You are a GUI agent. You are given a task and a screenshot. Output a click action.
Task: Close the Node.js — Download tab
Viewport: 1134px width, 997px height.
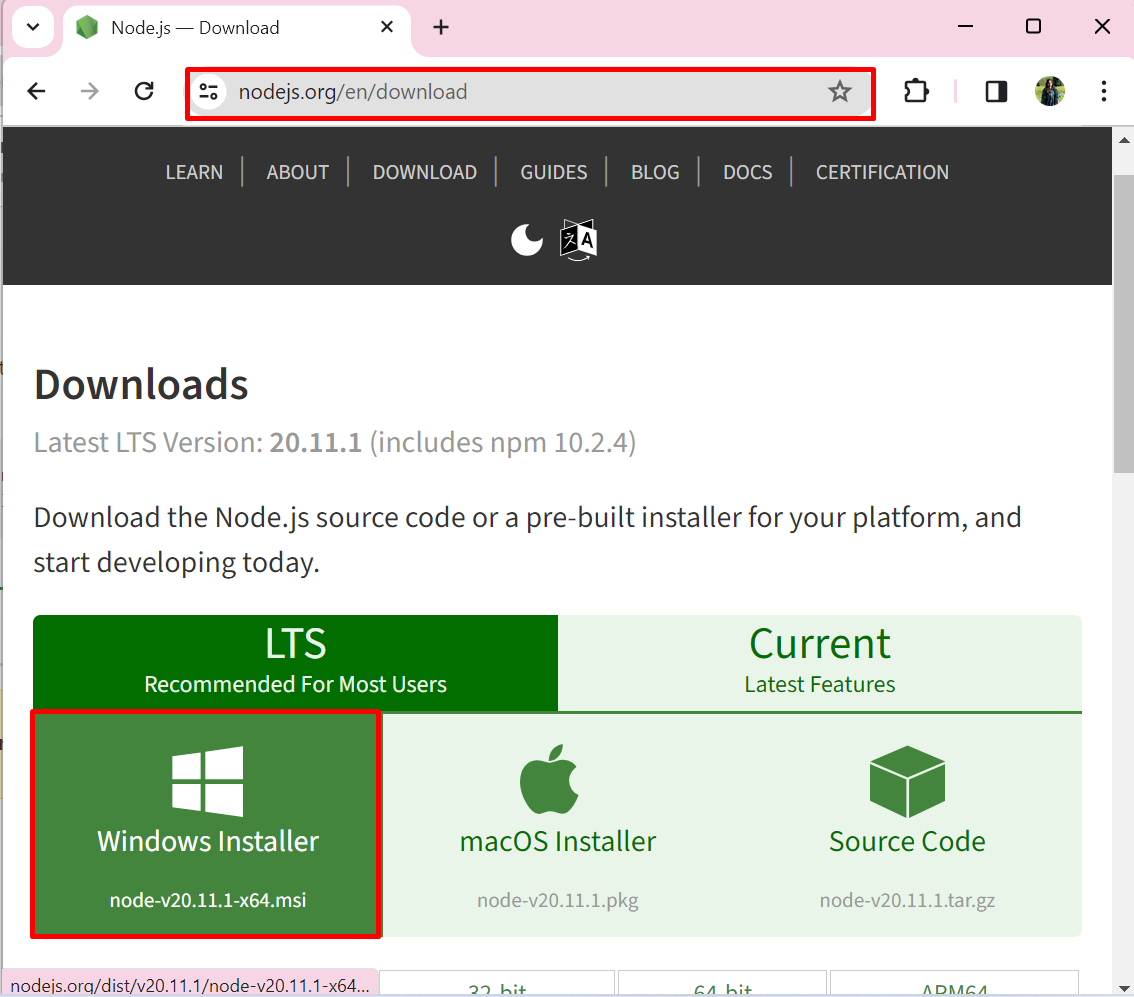click(x=387, y=27)
